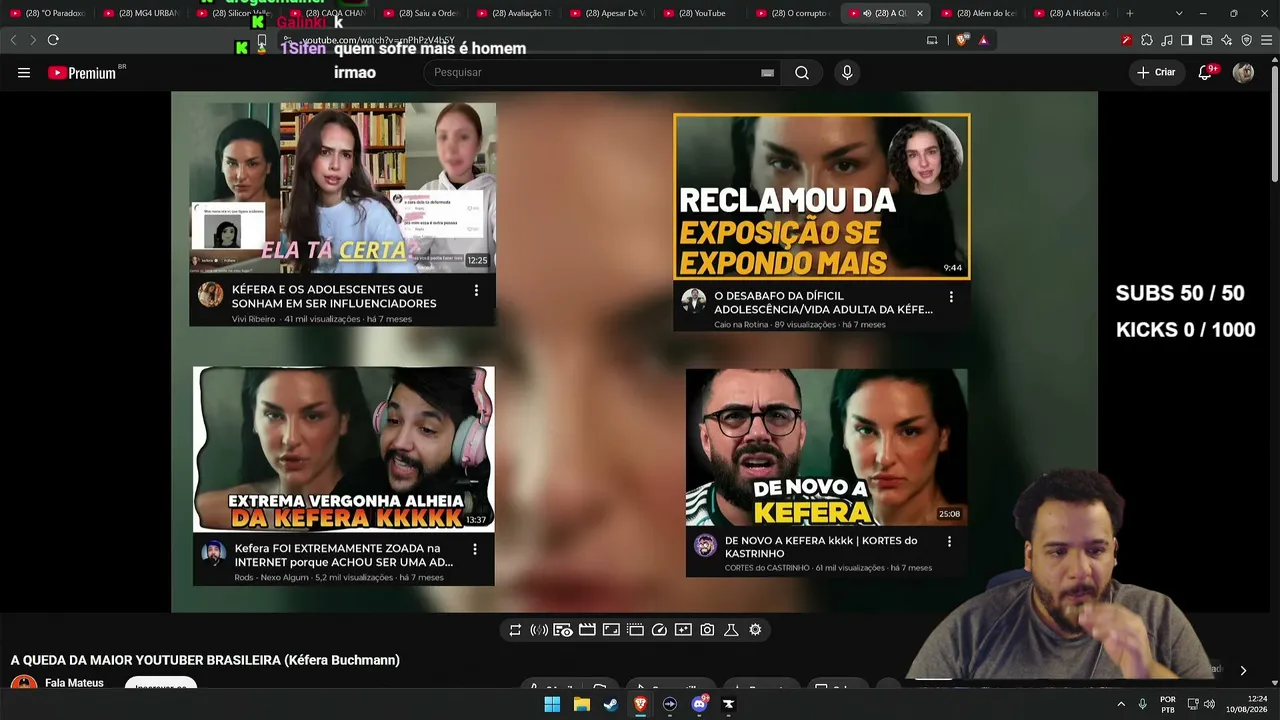
Task: Switch to the '(28) YouTube' browser tab
Action: click(702, 13)
